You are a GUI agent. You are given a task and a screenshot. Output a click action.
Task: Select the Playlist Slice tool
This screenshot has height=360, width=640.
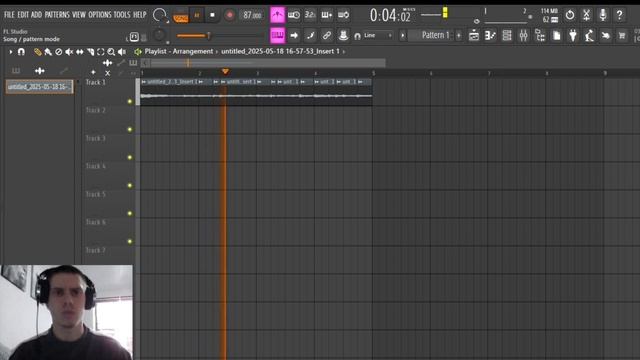[x=90, y=52]
